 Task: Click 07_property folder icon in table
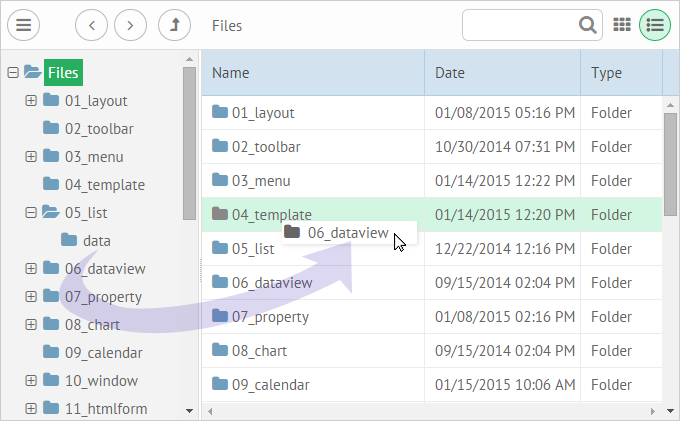point(220,316)
